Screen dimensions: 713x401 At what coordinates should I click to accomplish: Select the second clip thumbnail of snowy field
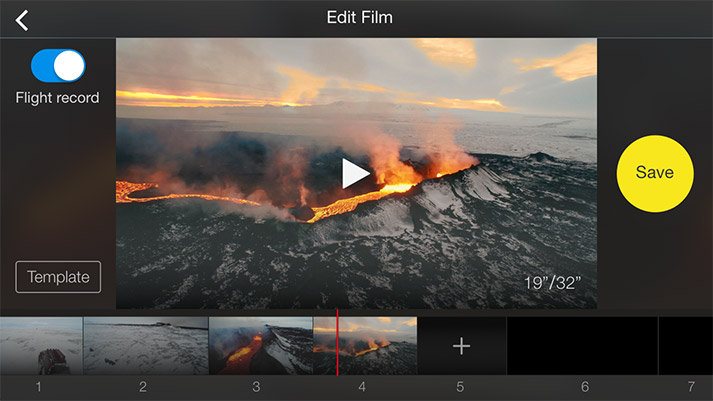click(x=146, y=346)
